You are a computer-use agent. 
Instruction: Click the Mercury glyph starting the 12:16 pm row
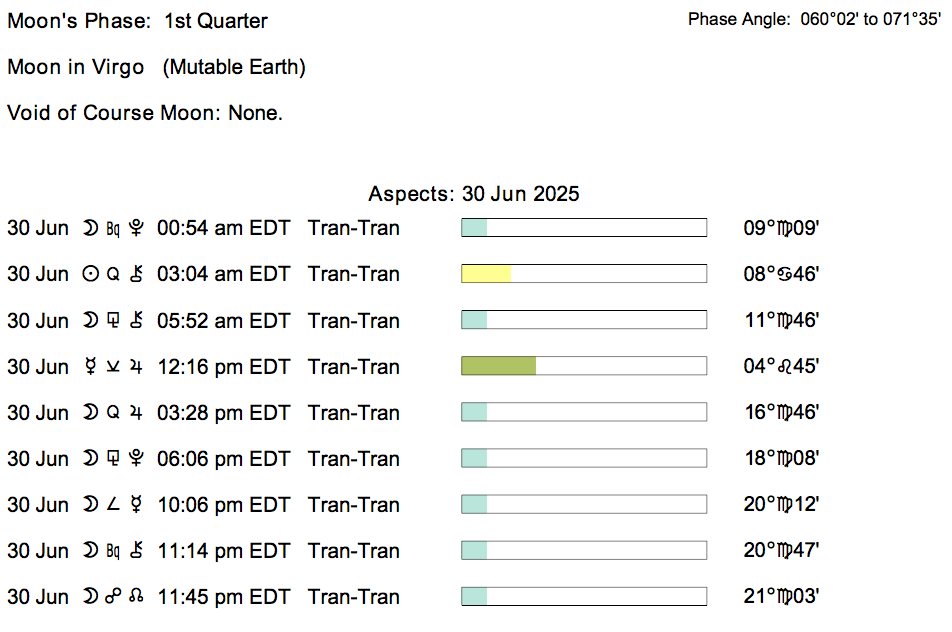(x=90, y=367)
